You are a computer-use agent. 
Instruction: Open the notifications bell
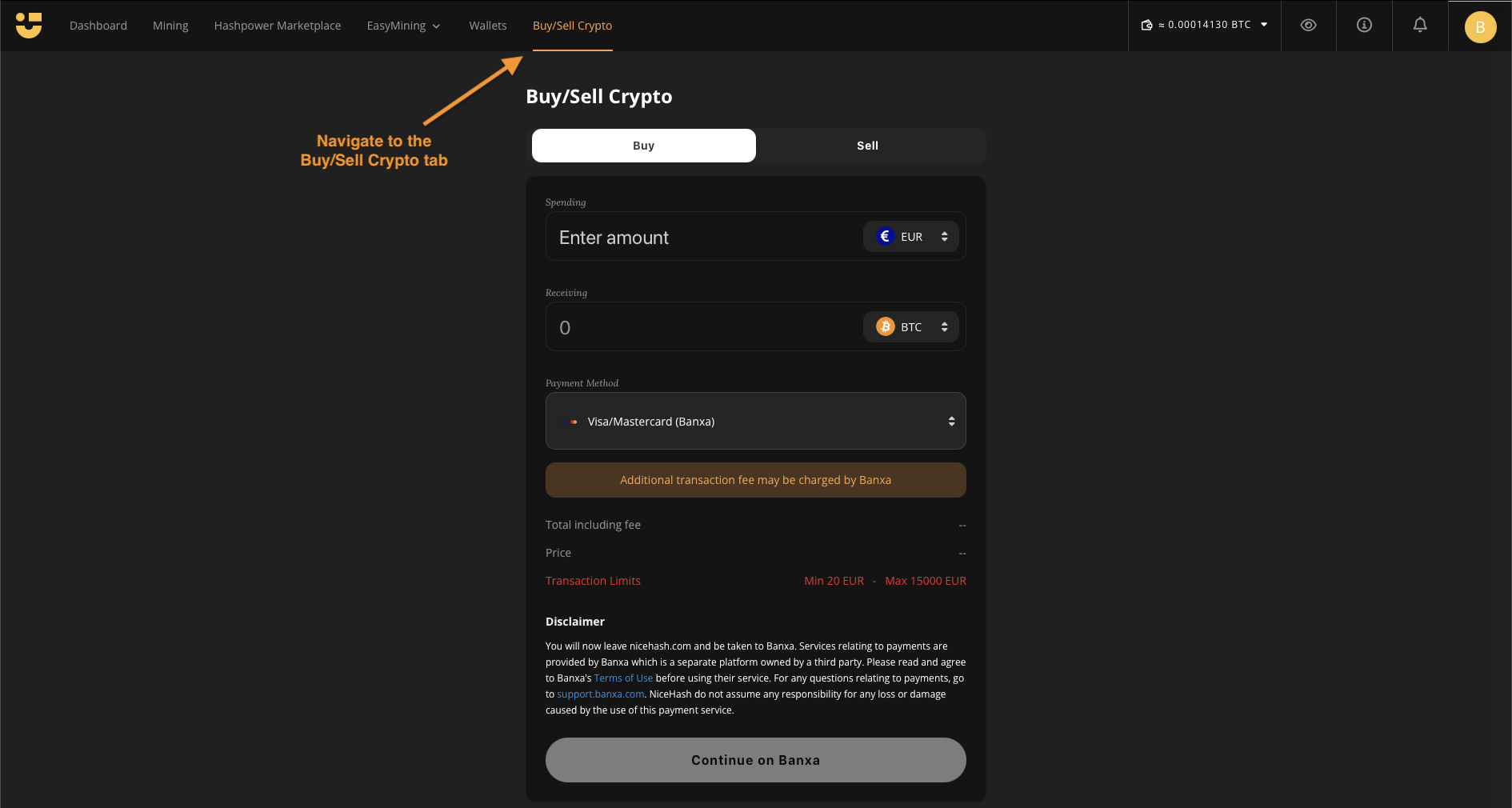[1420, 26]
